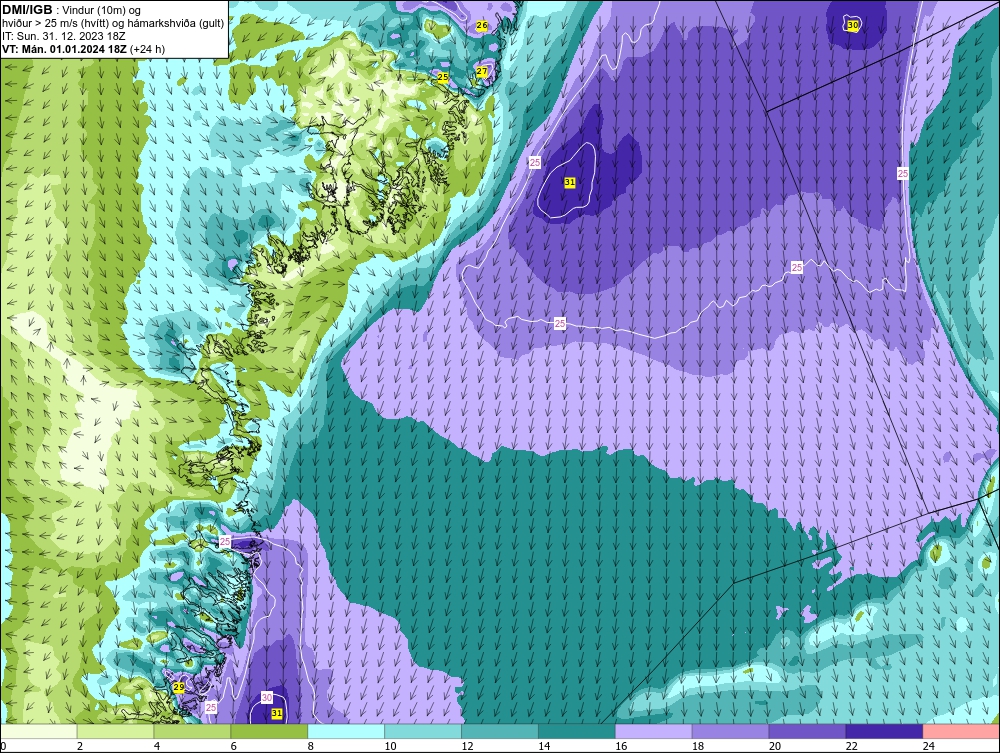
Task: Click the yellow 30 max gust marker
Action: click(853, 26)
